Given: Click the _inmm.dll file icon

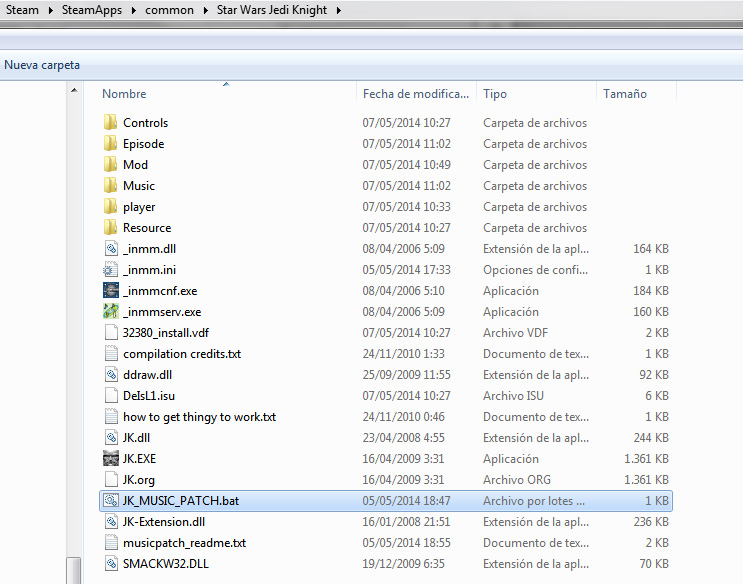Looking at the screenshot, I should [x=111, y=248].
